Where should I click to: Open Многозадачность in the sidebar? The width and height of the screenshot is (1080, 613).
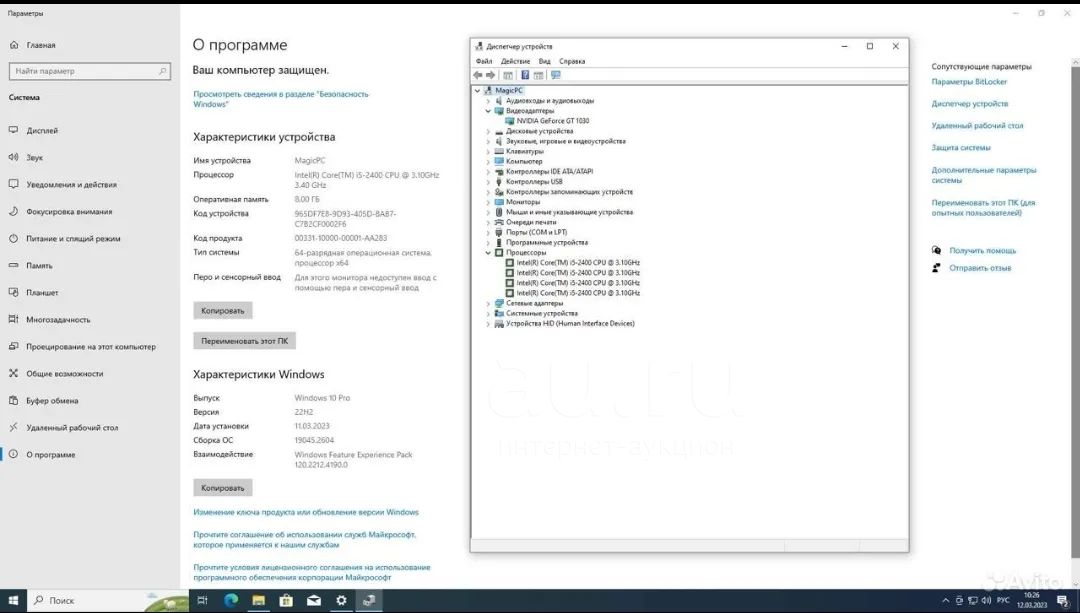[x=58, y=320]
